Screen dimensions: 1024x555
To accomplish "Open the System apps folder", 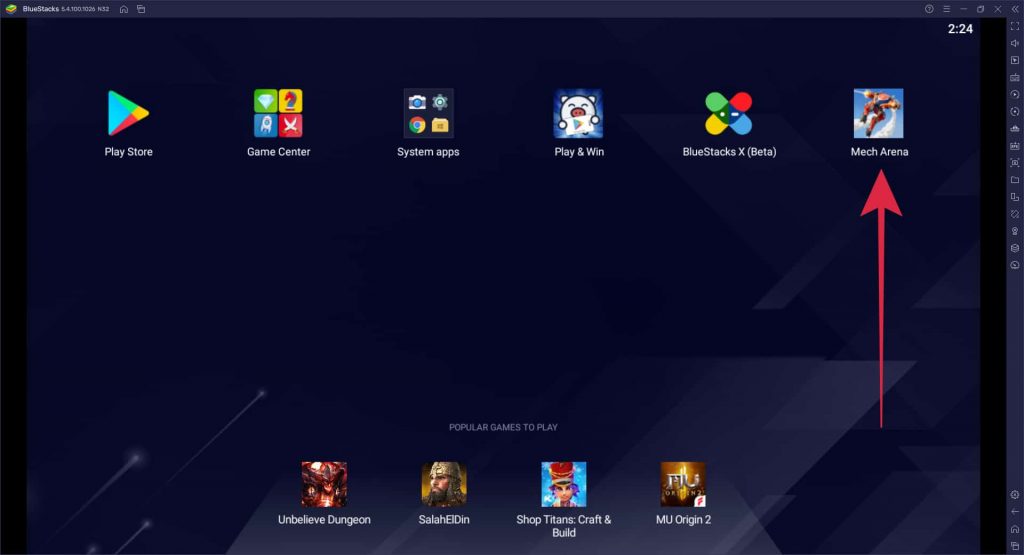I will (x=428, y=114).
